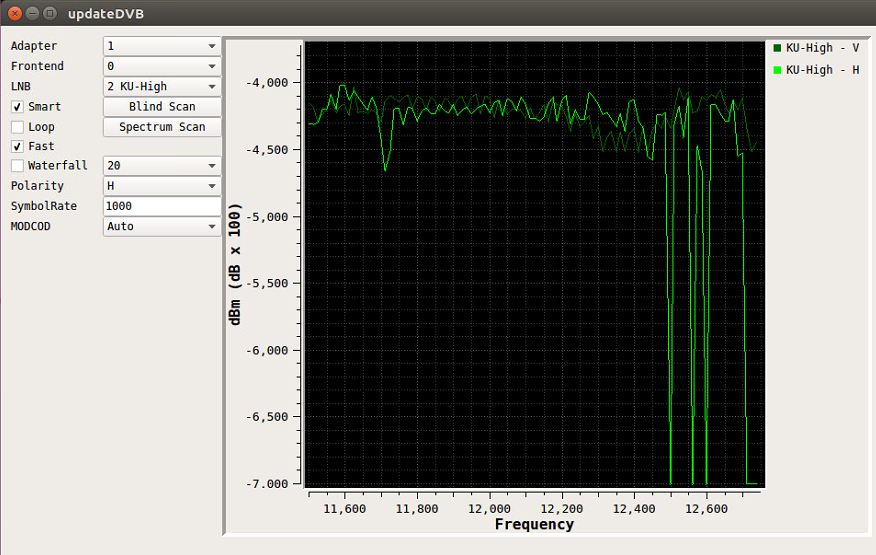Click the -6,000 dBm axis label
The image size is (876, 555).
pos(267,350)
